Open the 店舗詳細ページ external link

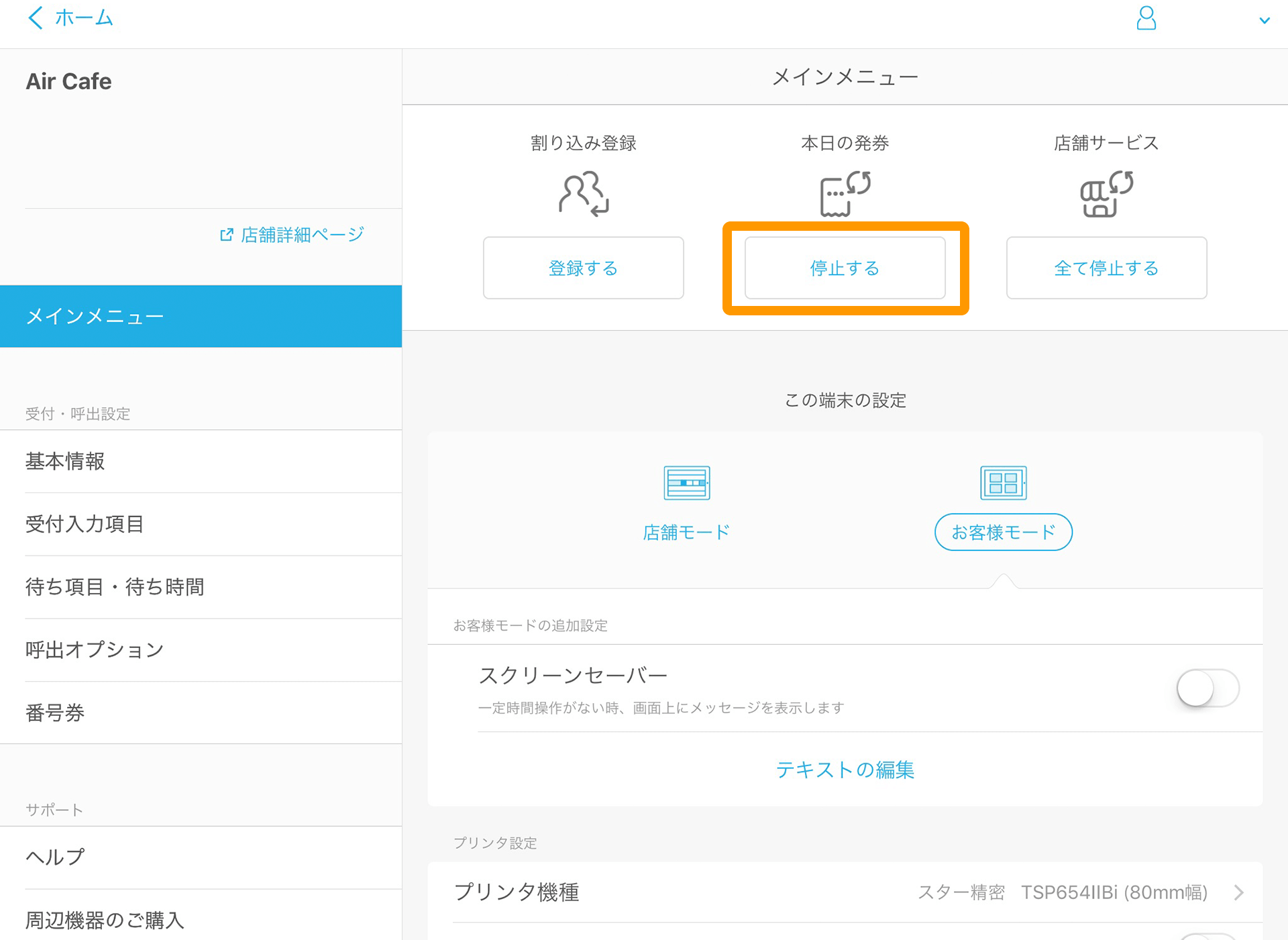pyautogui.click(x=292, y=234)
